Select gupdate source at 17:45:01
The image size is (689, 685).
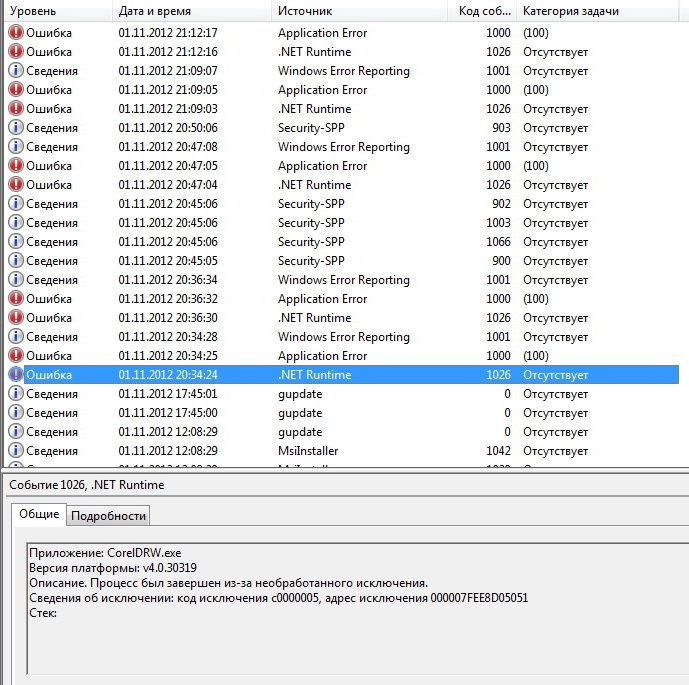pyautogui.click(x=300, y=394)
